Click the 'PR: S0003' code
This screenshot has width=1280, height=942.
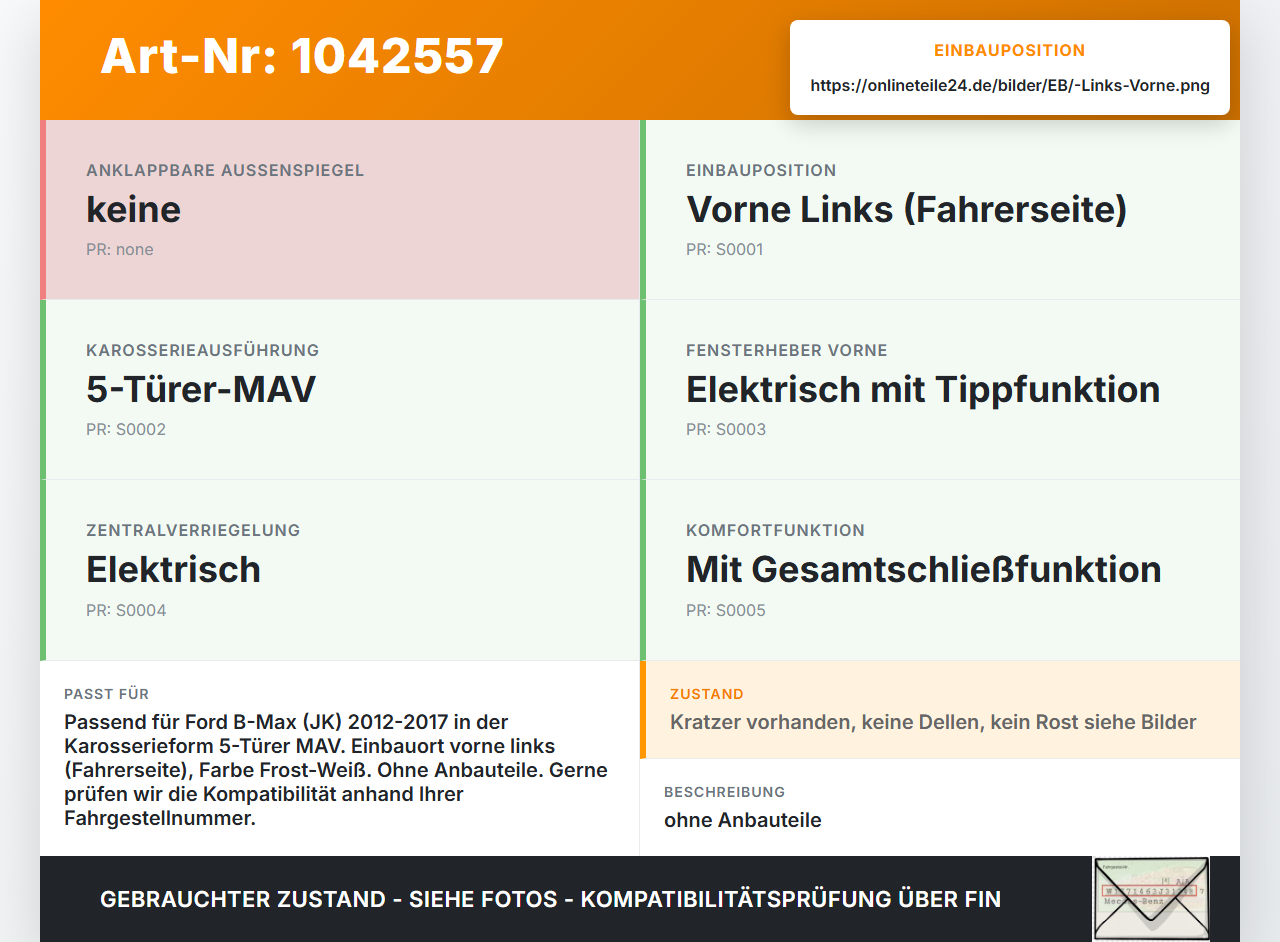(726, 429)
